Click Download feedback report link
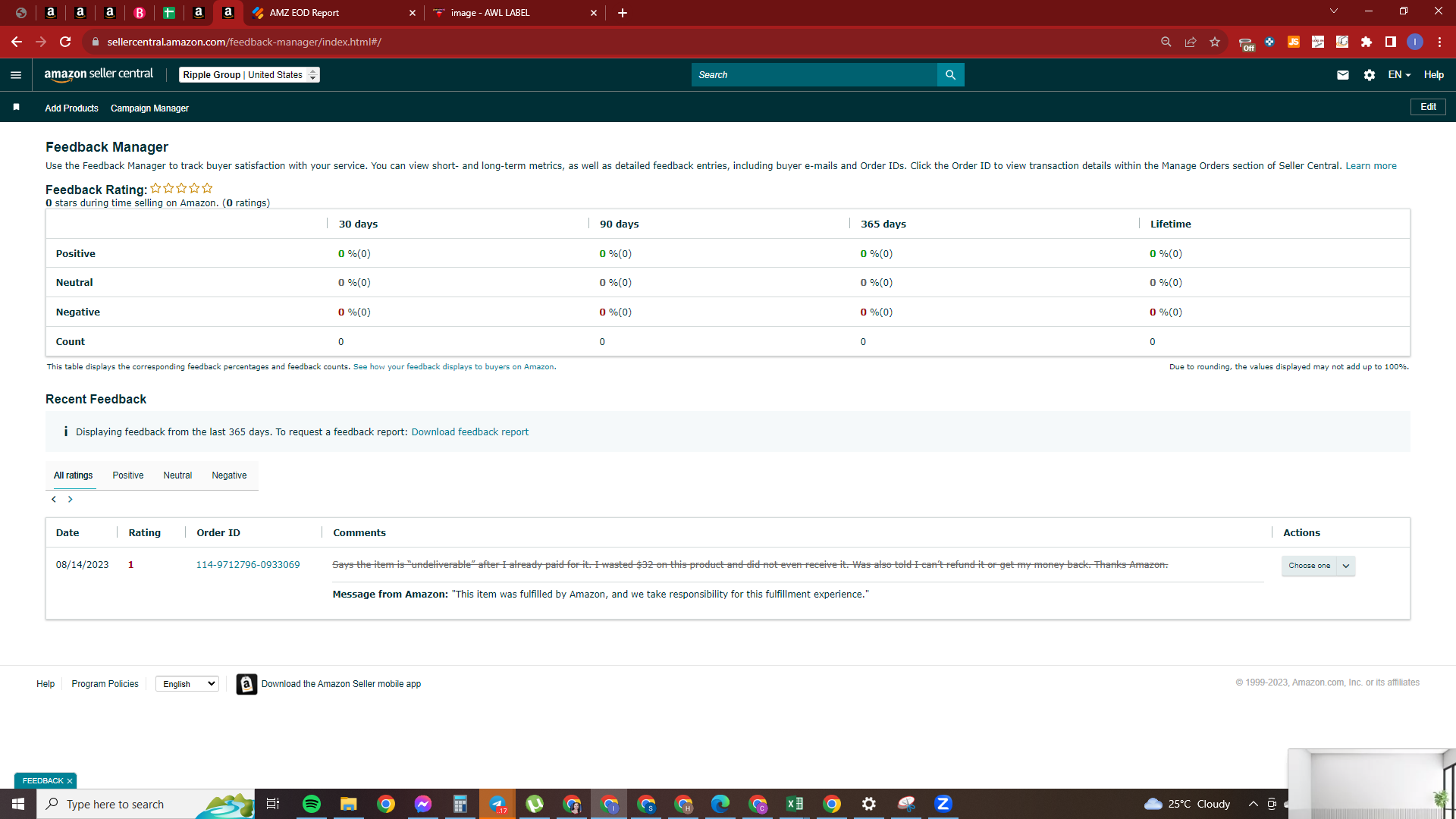 (470, 432)
